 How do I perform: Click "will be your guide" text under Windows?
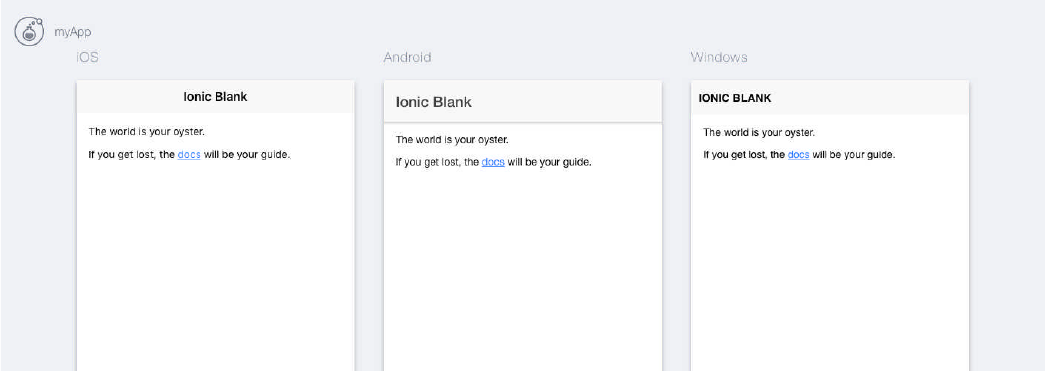coord(853,155)
